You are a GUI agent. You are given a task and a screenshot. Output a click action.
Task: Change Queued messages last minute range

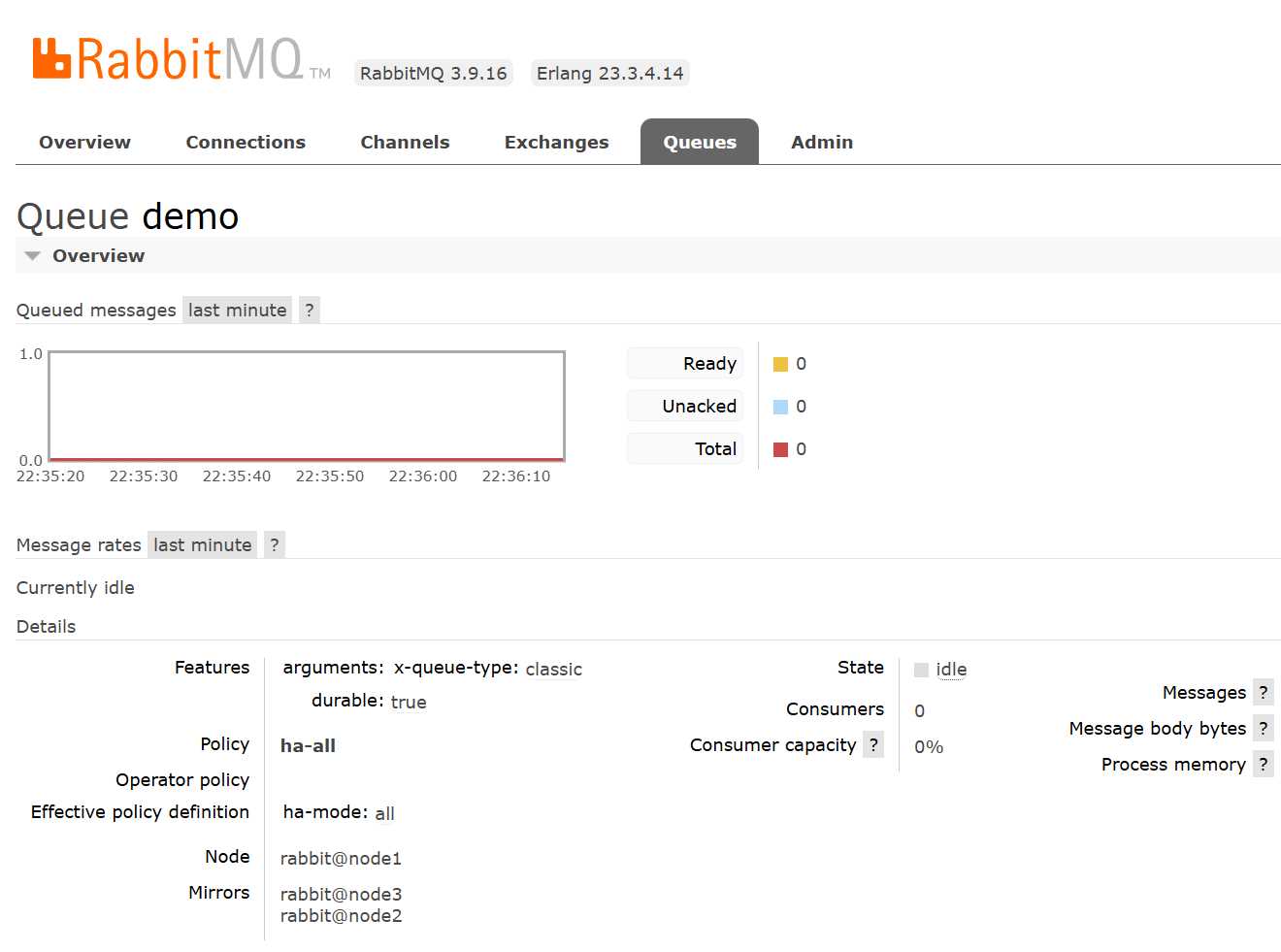tap(238, 311)
